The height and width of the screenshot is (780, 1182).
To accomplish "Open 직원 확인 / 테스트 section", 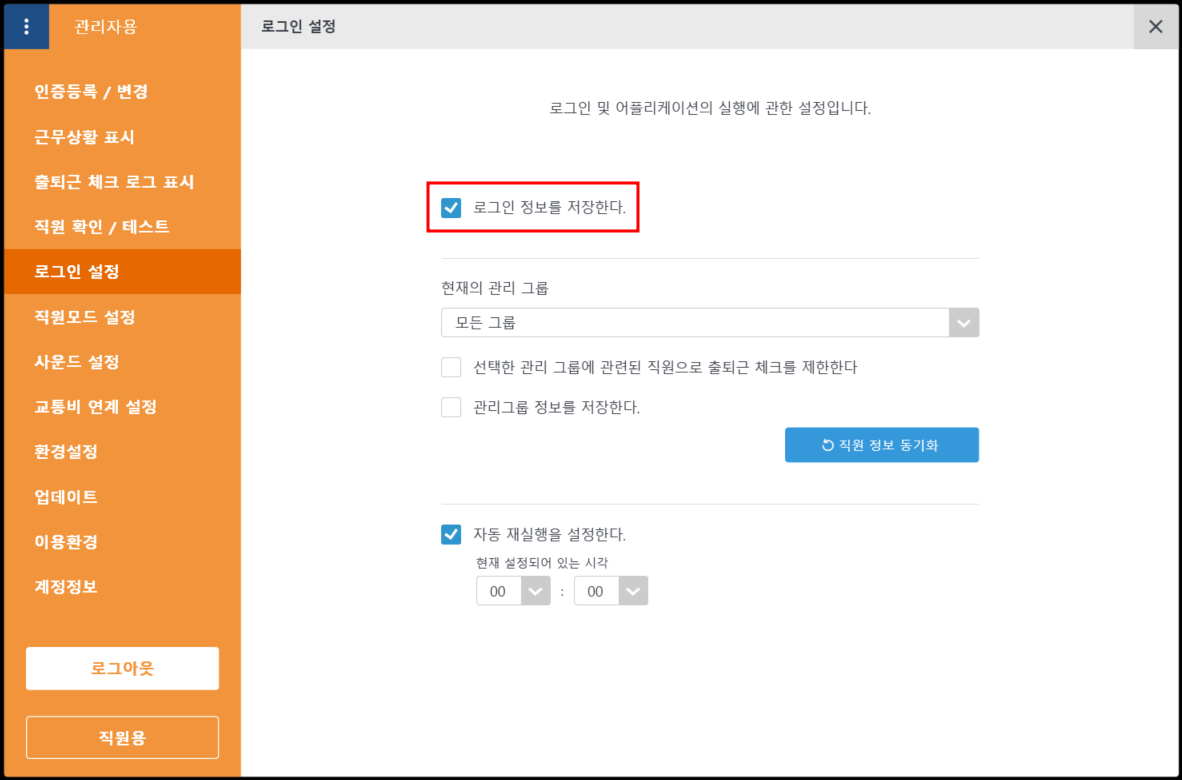I will [102, 227].
